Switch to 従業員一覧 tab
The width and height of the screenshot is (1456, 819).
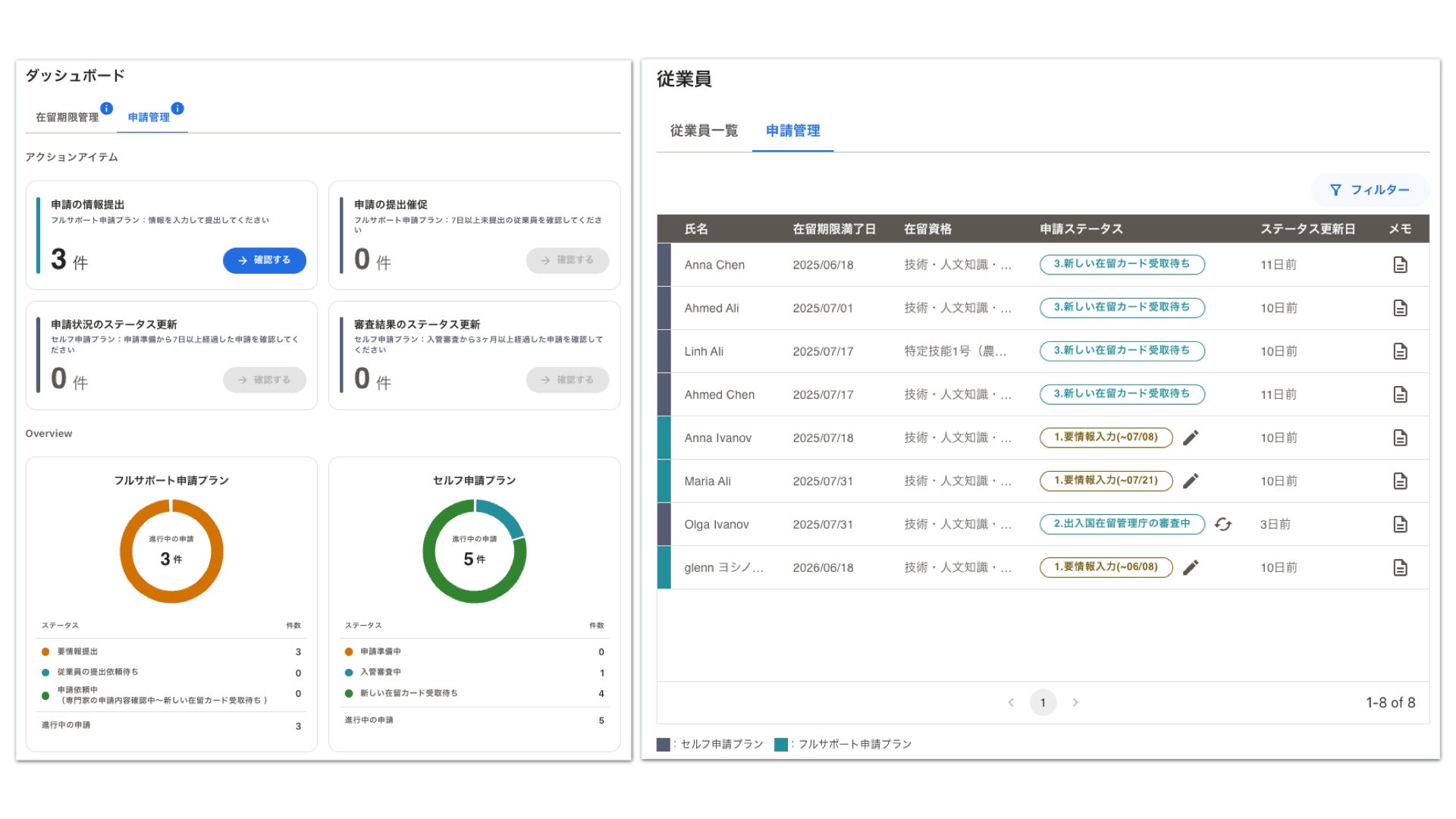704,130
